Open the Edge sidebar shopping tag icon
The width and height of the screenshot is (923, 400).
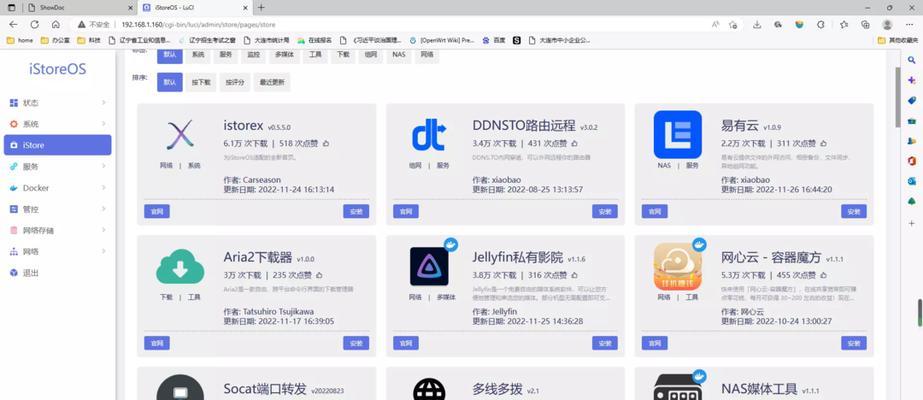(912, 100)
